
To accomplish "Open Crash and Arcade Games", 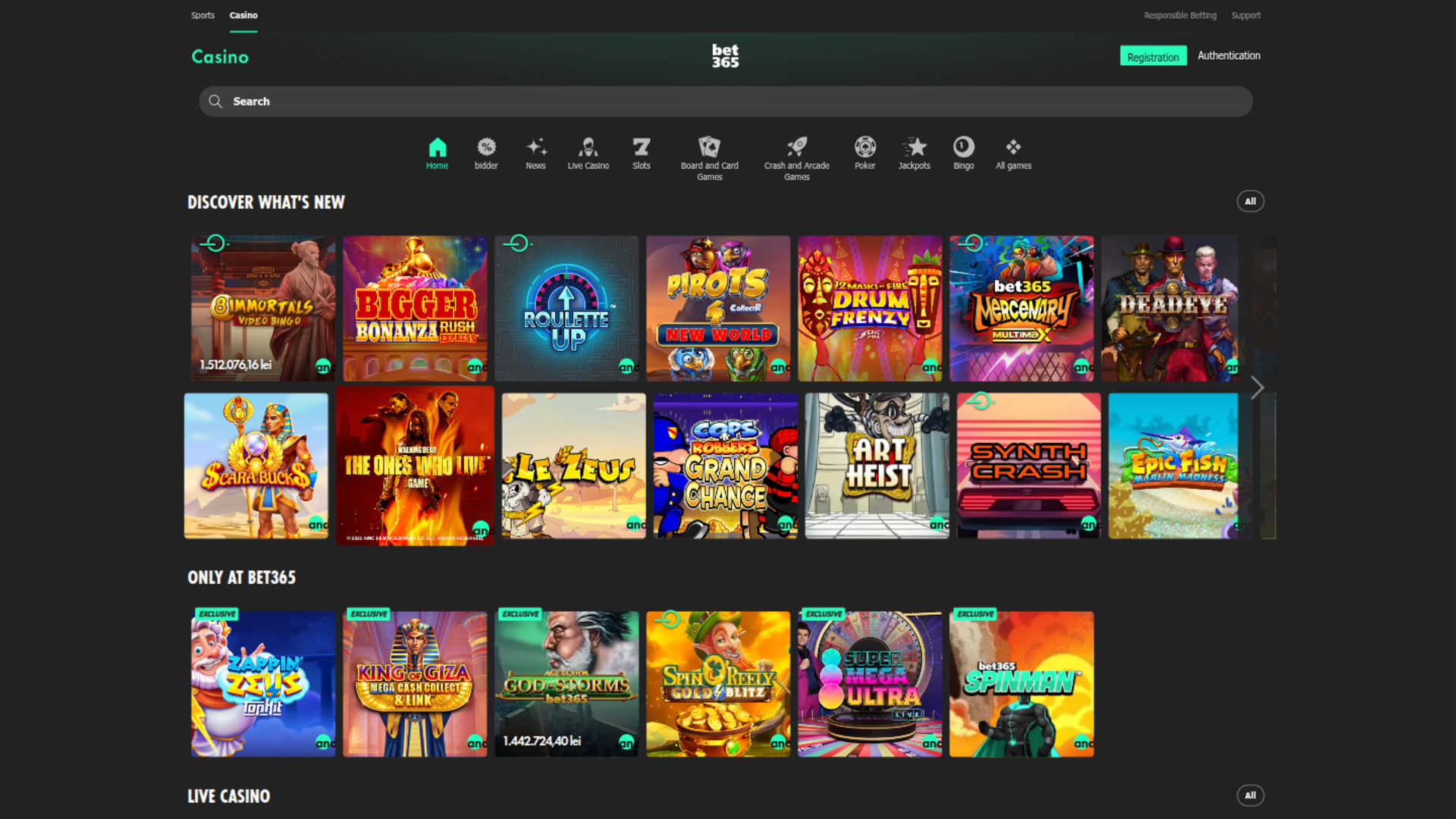I will pyautogui.click(x=796, y=153).
